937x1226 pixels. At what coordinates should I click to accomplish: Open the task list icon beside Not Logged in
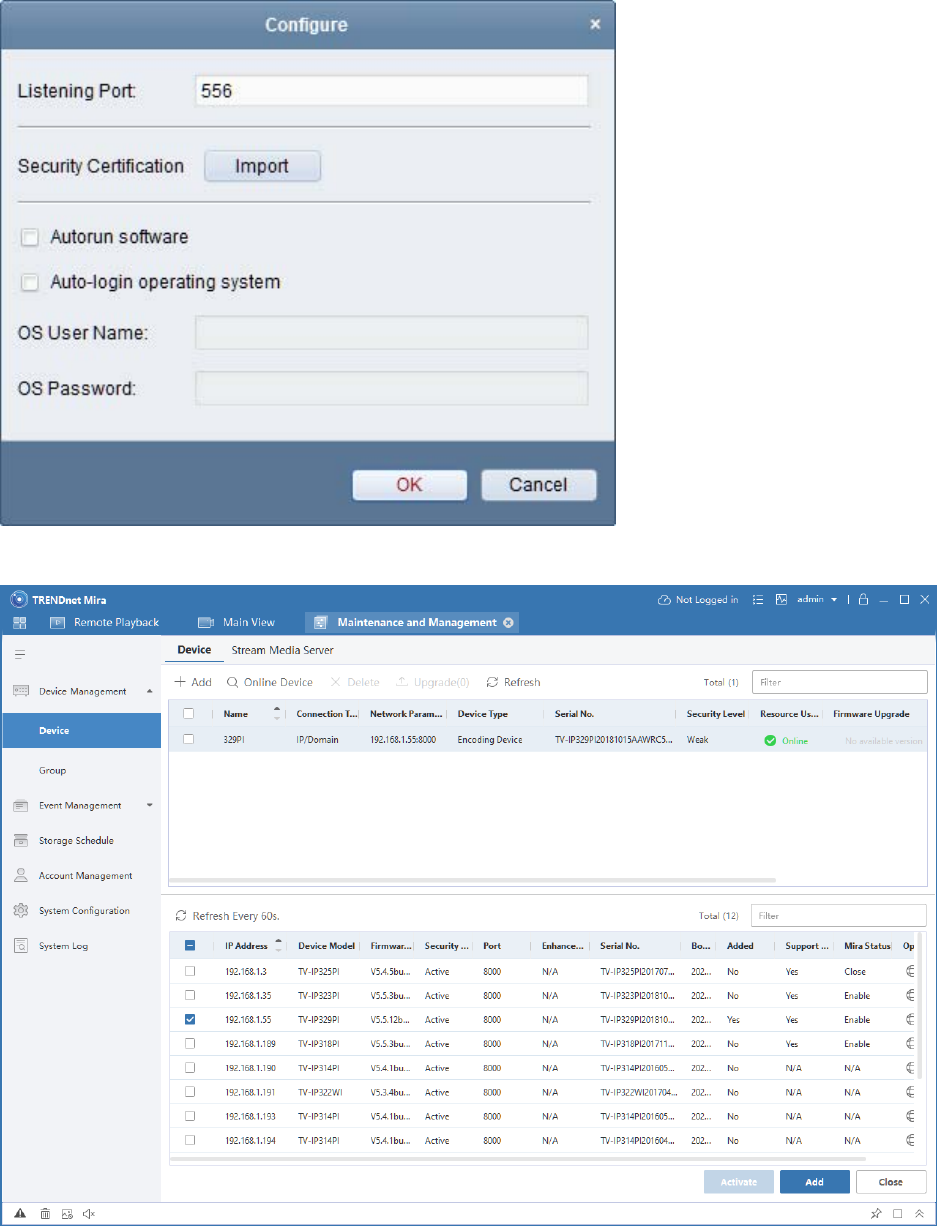pyautogui.click(x=757, y=599)
